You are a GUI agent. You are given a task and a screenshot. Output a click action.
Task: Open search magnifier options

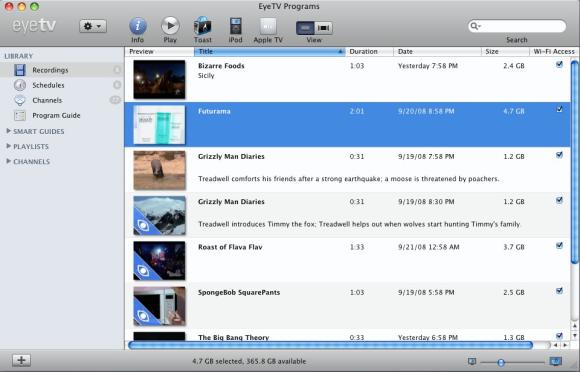475,26
